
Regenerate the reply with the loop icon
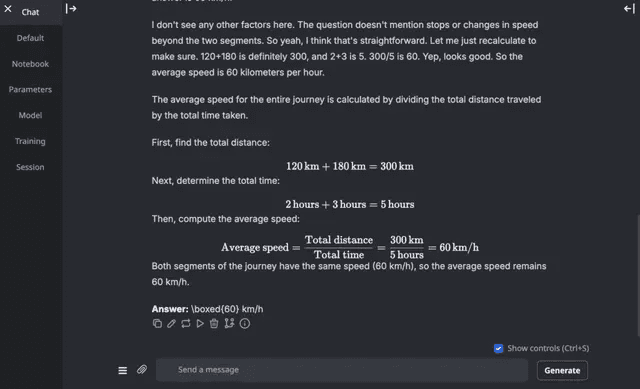[186, 324]
